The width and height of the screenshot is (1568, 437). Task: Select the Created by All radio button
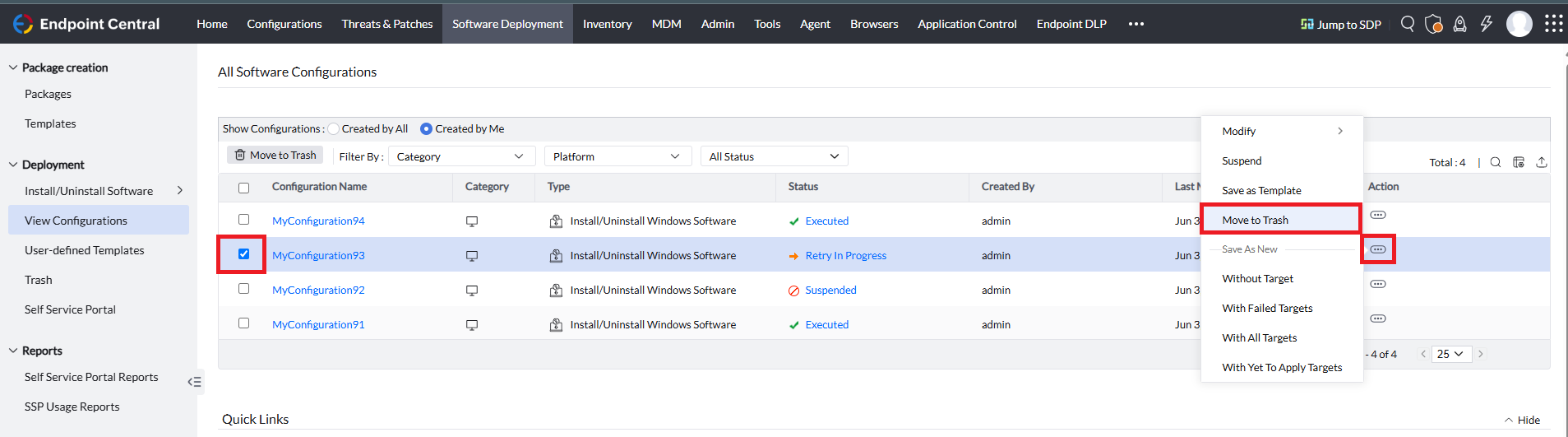coord(334,129)
